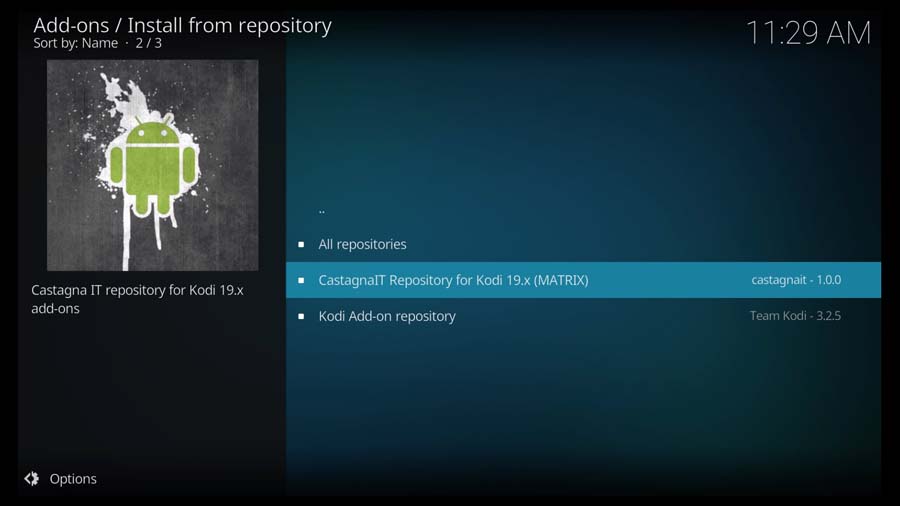Click the bullet icon beside Kodi Add-on repository

301,316
